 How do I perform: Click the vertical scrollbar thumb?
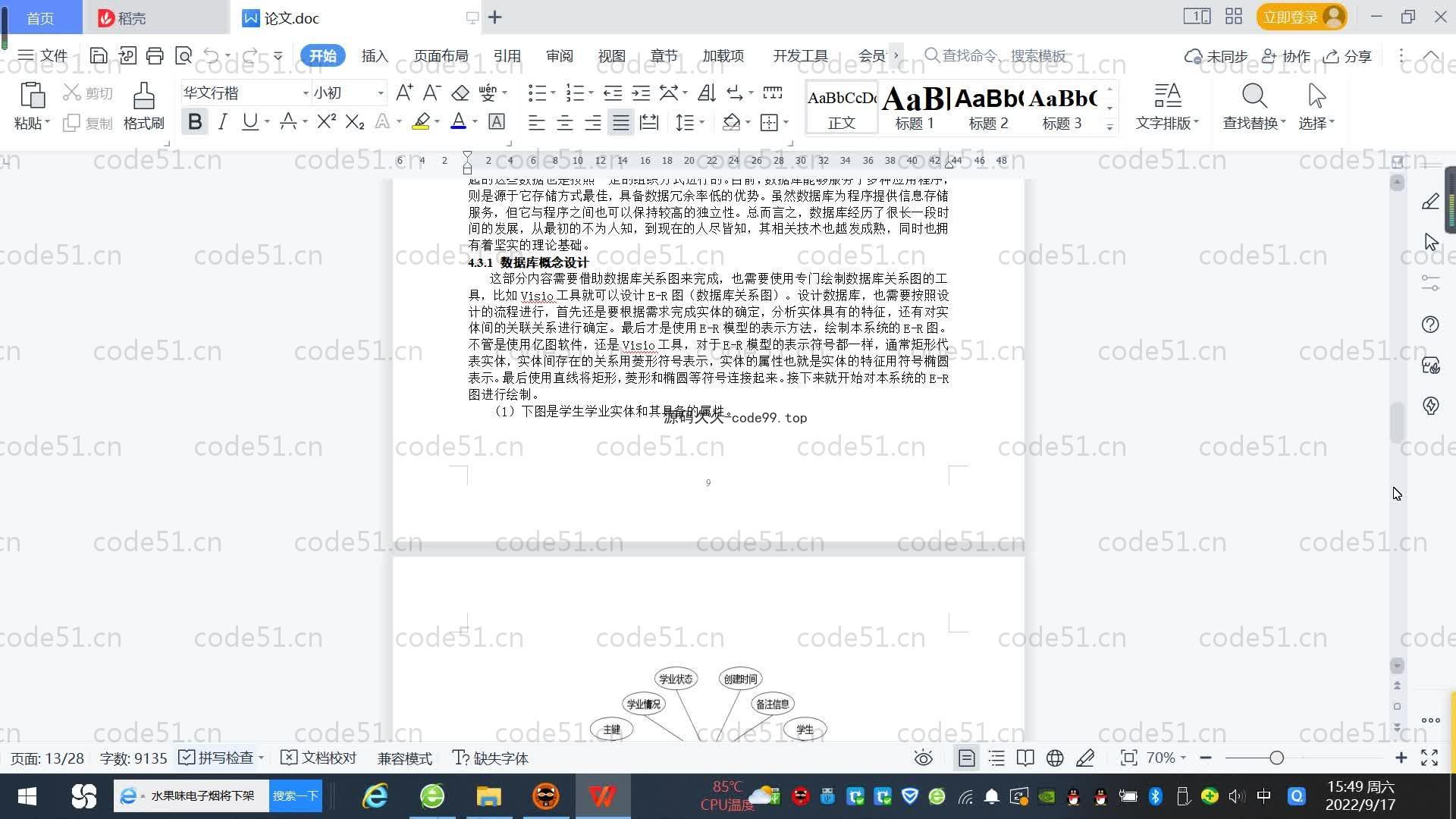[x=1397, y=422]
